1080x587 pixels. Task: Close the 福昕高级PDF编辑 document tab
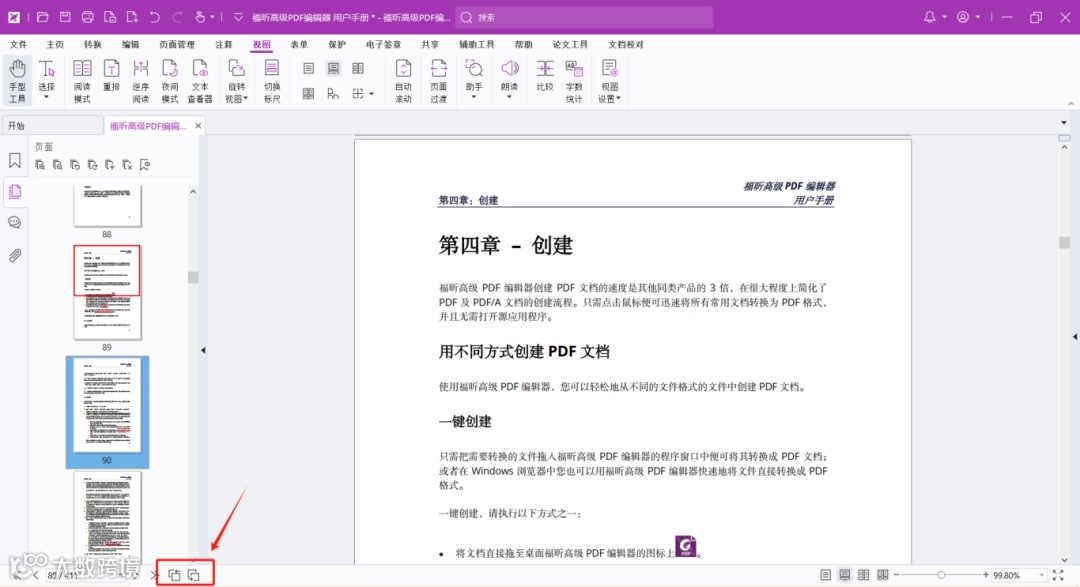point(198,125)
